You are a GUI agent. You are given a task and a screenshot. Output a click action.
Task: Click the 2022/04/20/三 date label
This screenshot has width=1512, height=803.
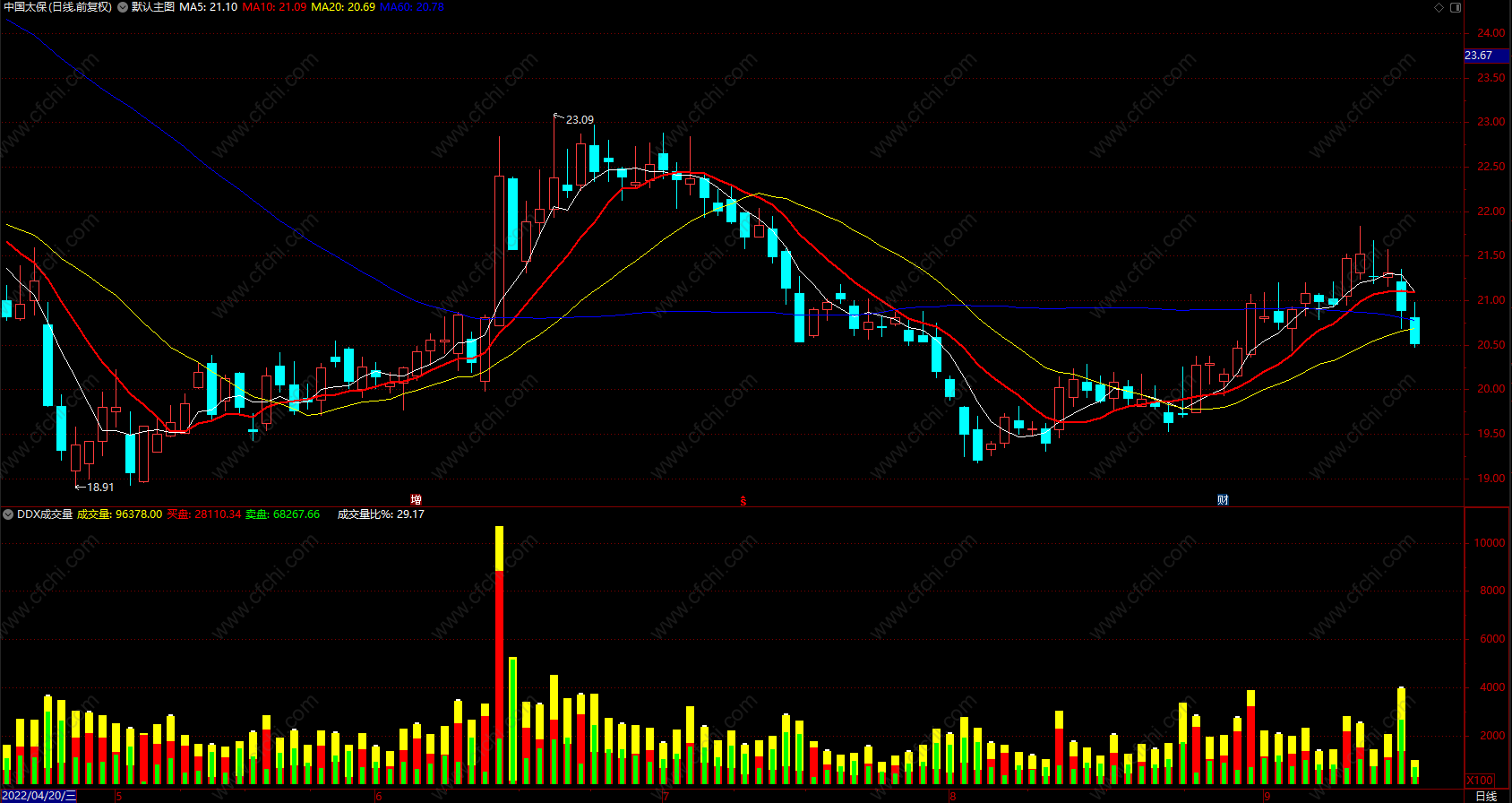(x=39, y=796)
